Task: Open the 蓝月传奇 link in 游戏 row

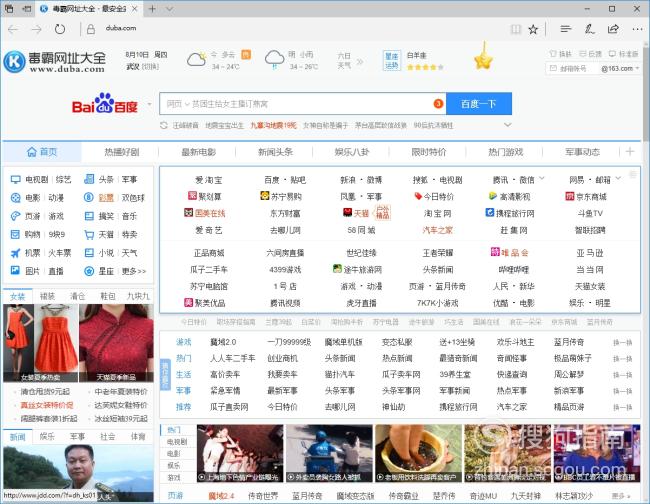Action: tap(569, 342)
